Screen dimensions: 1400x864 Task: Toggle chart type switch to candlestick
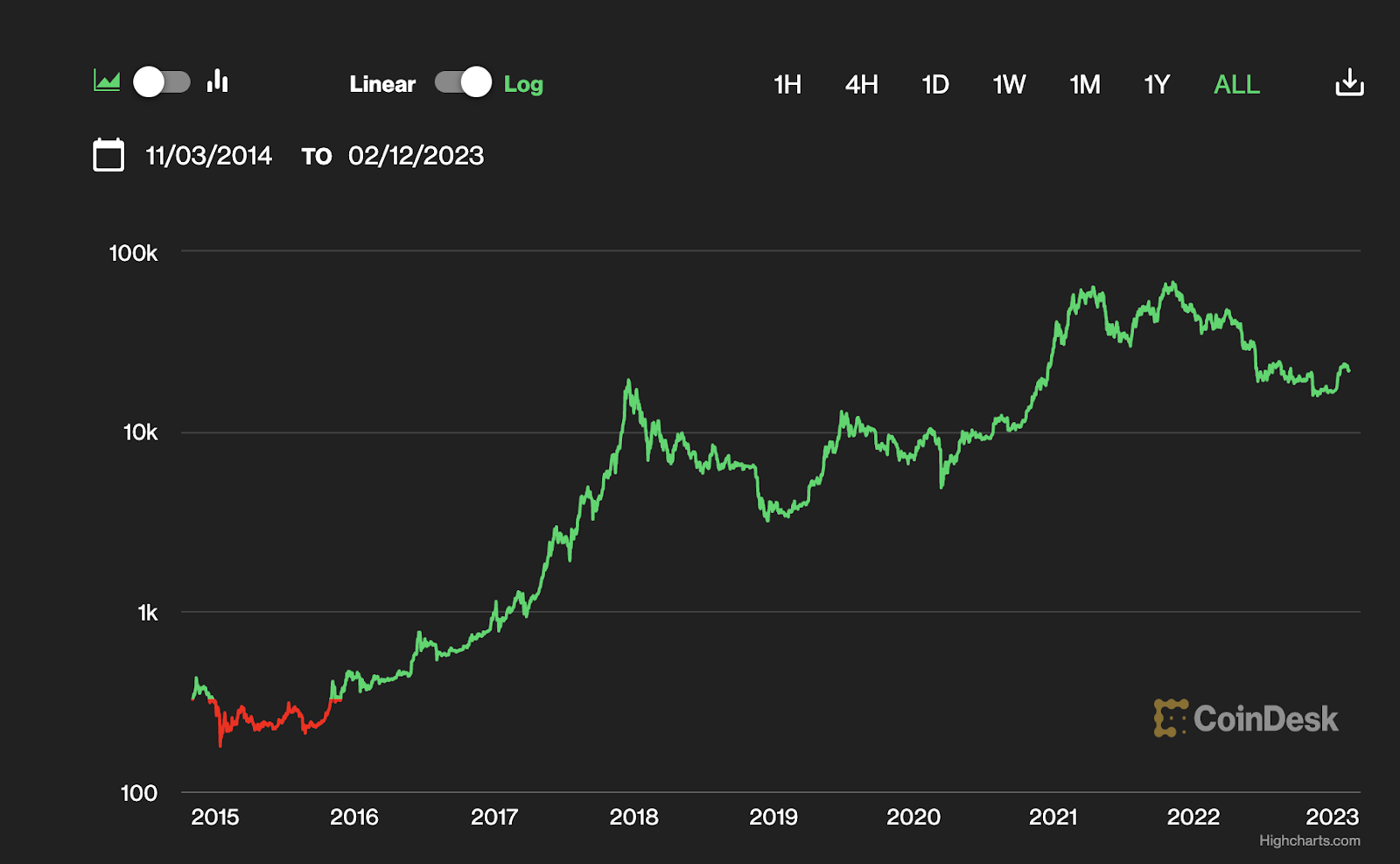(162, 82)
